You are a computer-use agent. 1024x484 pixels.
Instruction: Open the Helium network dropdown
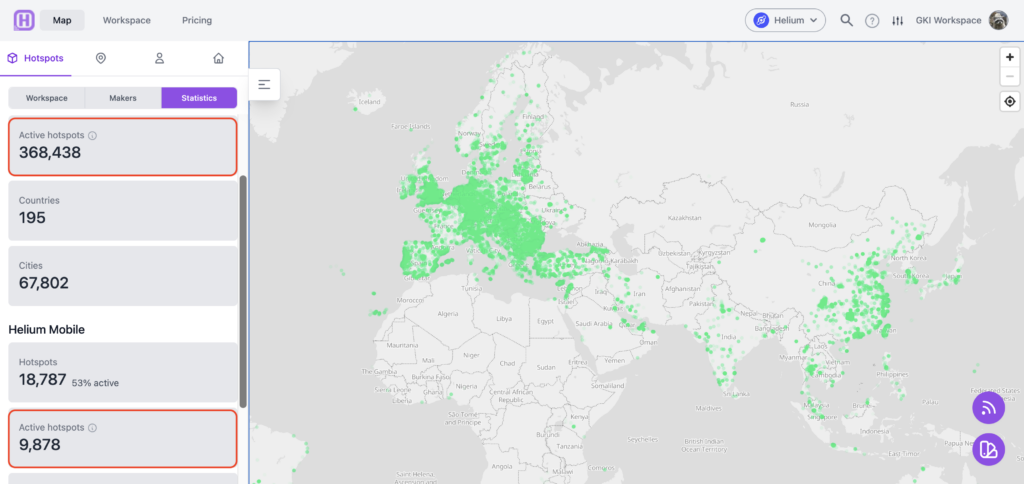click(x=786, y=20)
